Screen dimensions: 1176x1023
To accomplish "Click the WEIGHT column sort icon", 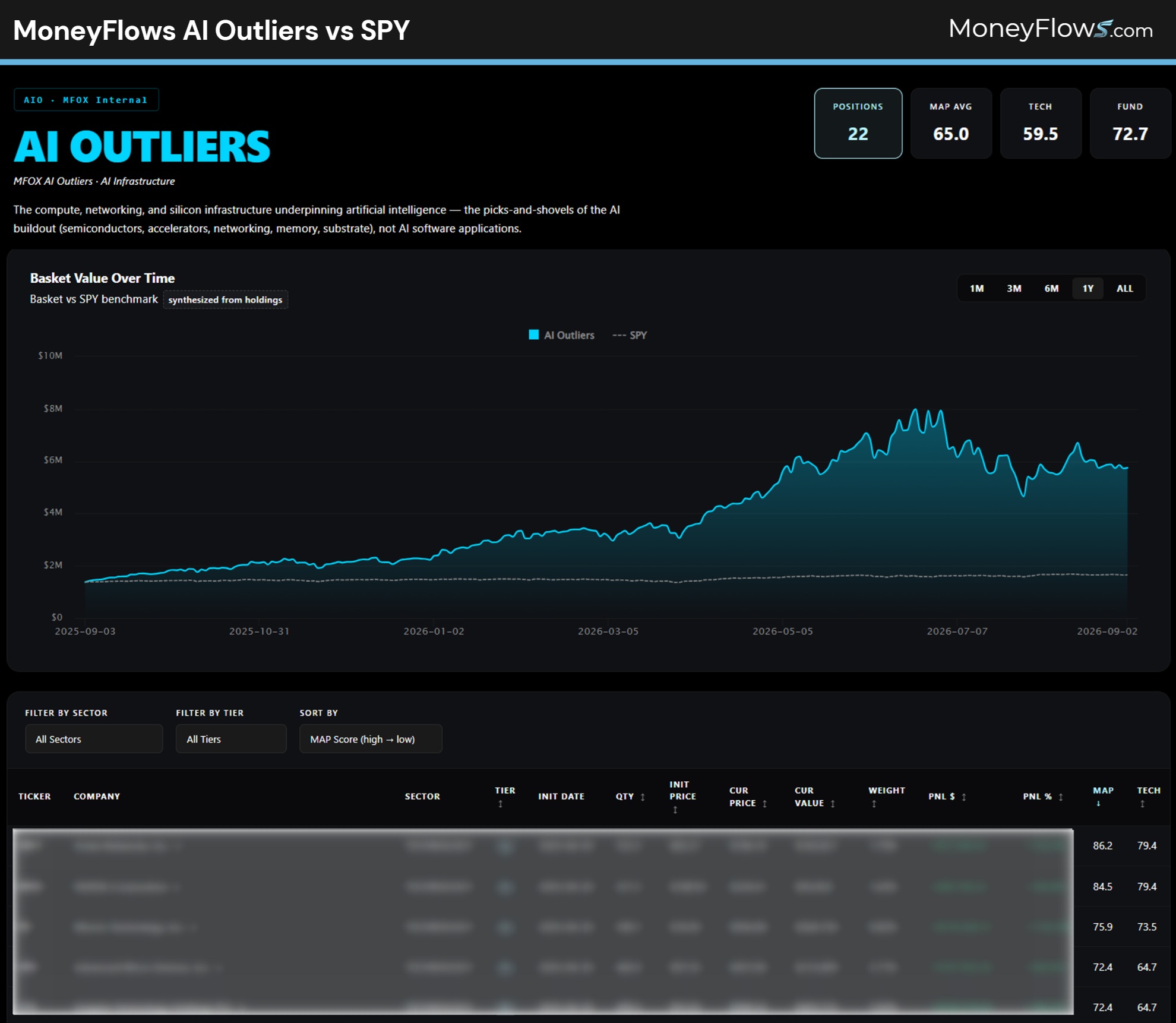I will pos(874,804).
